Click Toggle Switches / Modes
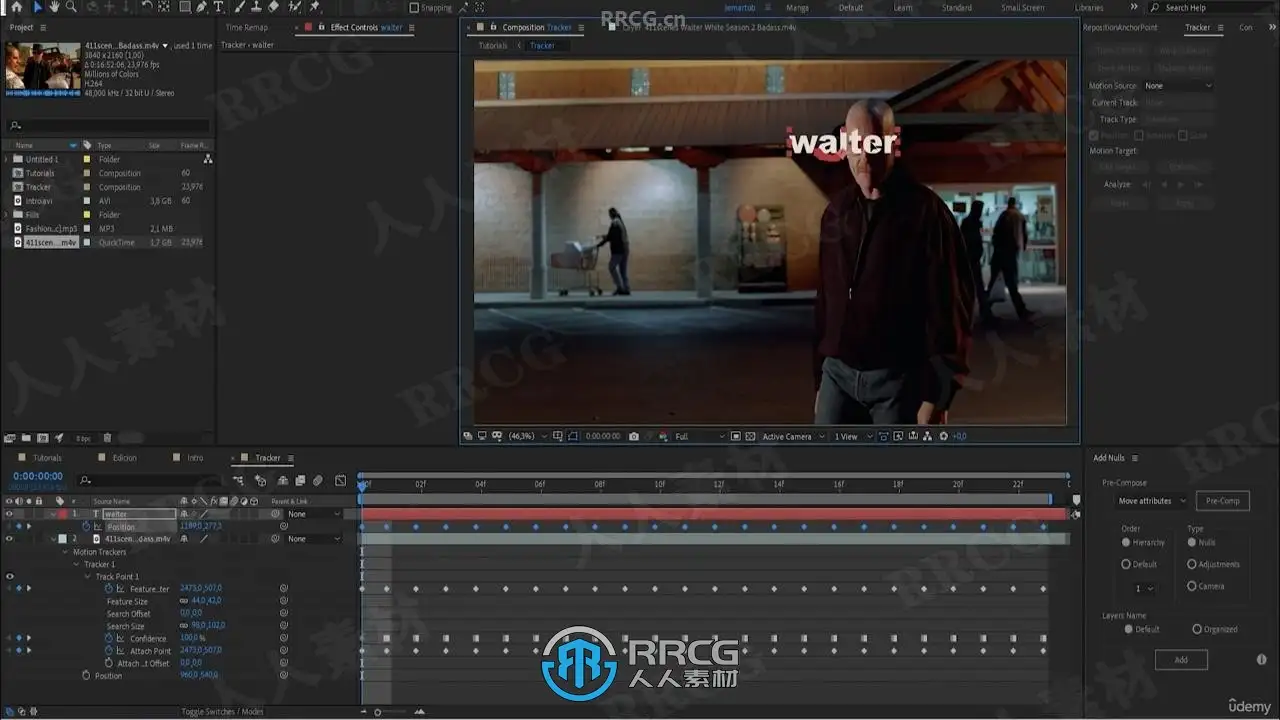 (222, 711)
